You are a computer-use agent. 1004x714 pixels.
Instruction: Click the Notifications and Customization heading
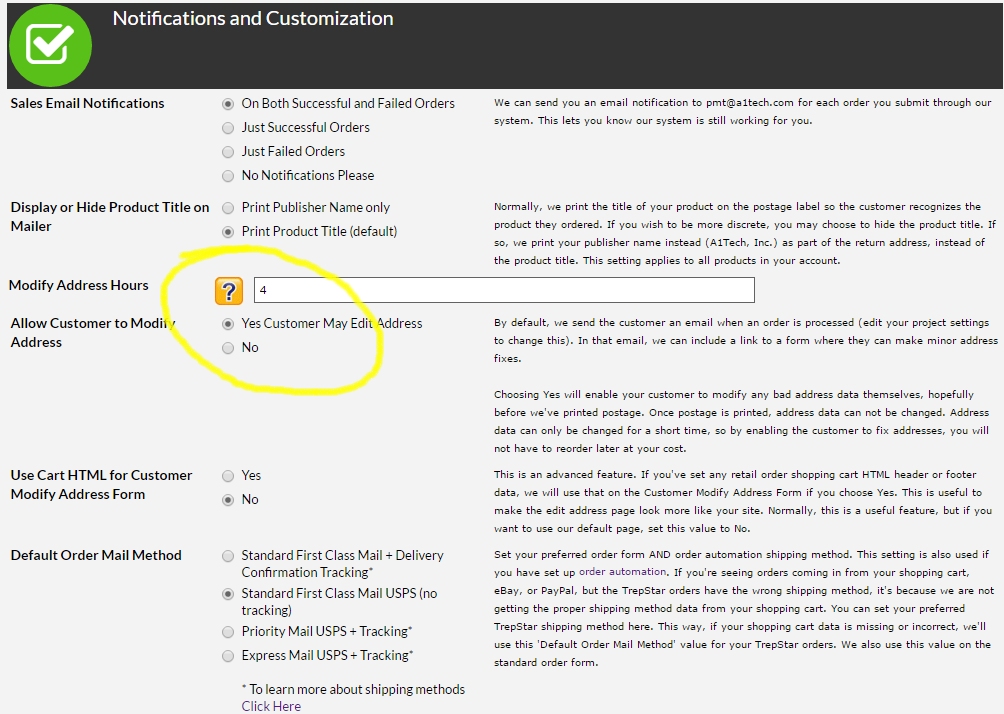253,19
